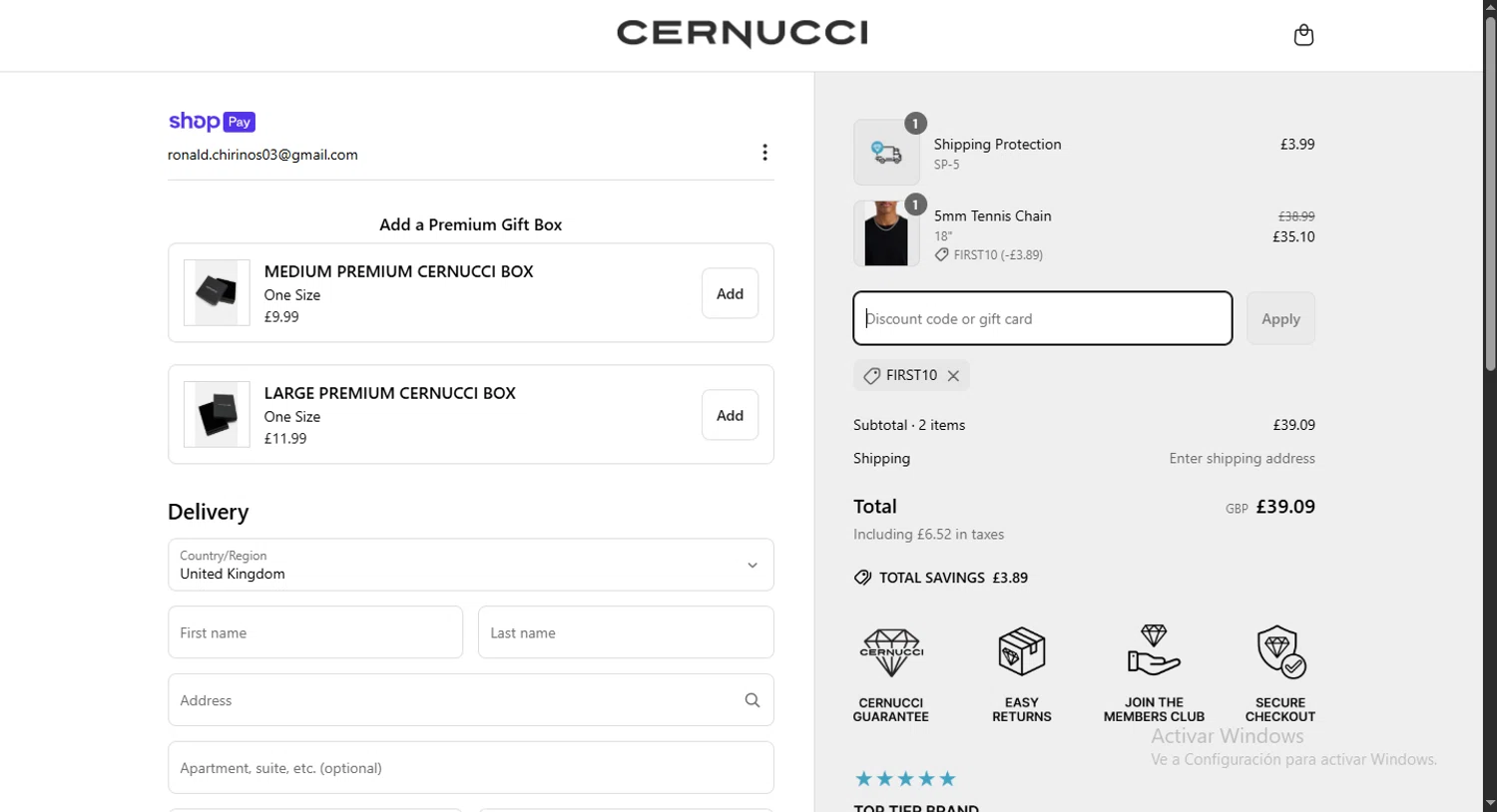
Task: Click the total amount £39.09
Action: tap(1285, 507)
